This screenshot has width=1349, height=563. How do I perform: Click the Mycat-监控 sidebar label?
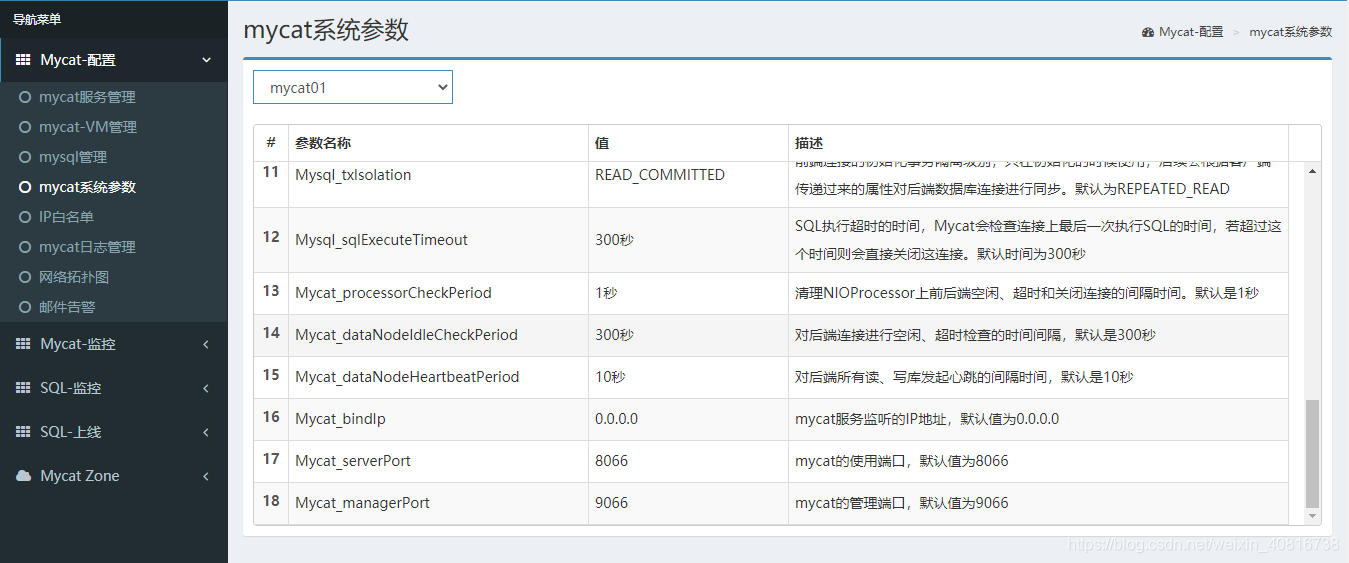point(78,344)
